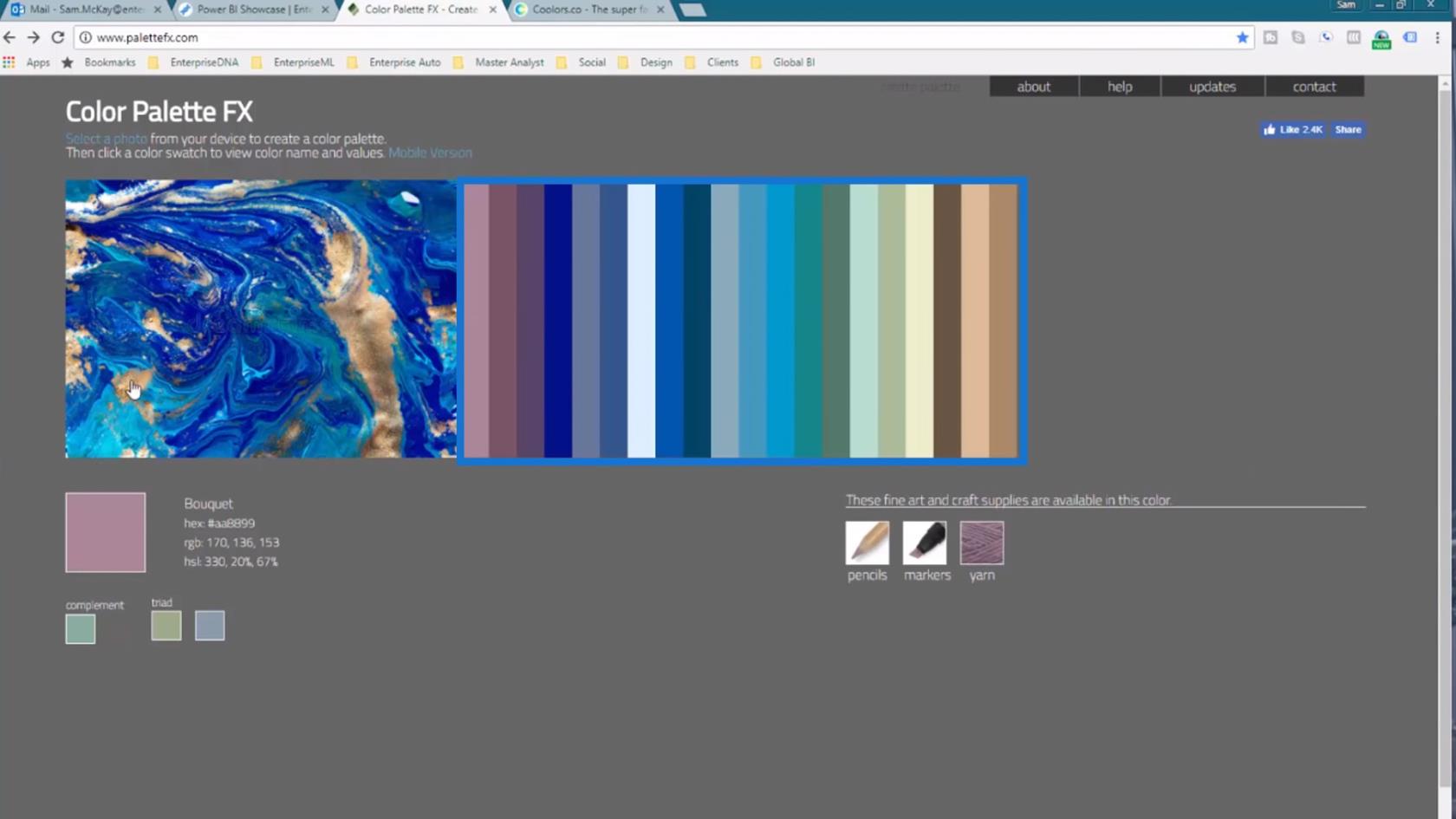Open a new browser tab
The width and height of the screenshot is (1456, 819).
point(692,10)
